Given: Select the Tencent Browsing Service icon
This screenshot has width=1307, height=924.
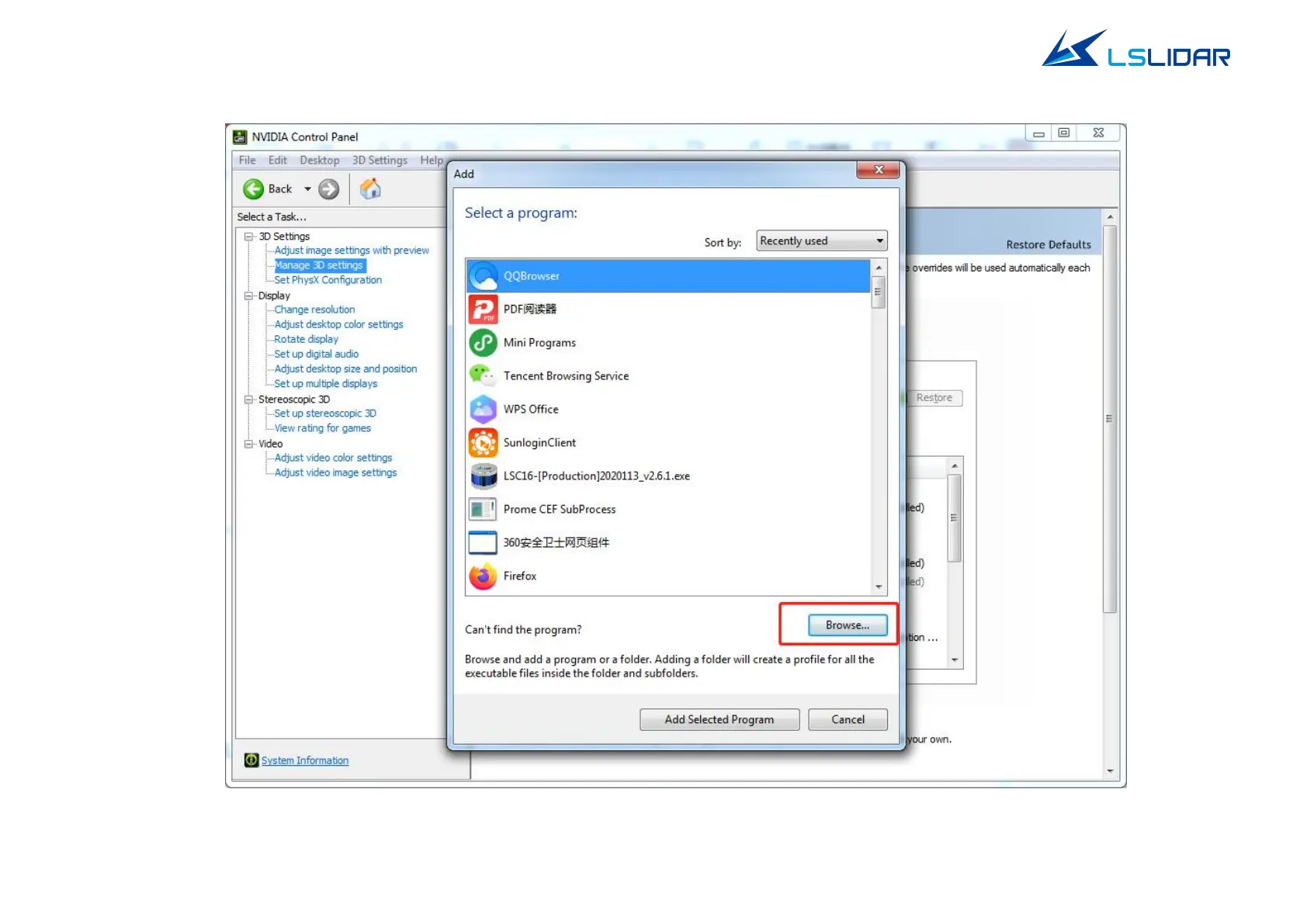Looking at the screenshot, I should (483, 376).
